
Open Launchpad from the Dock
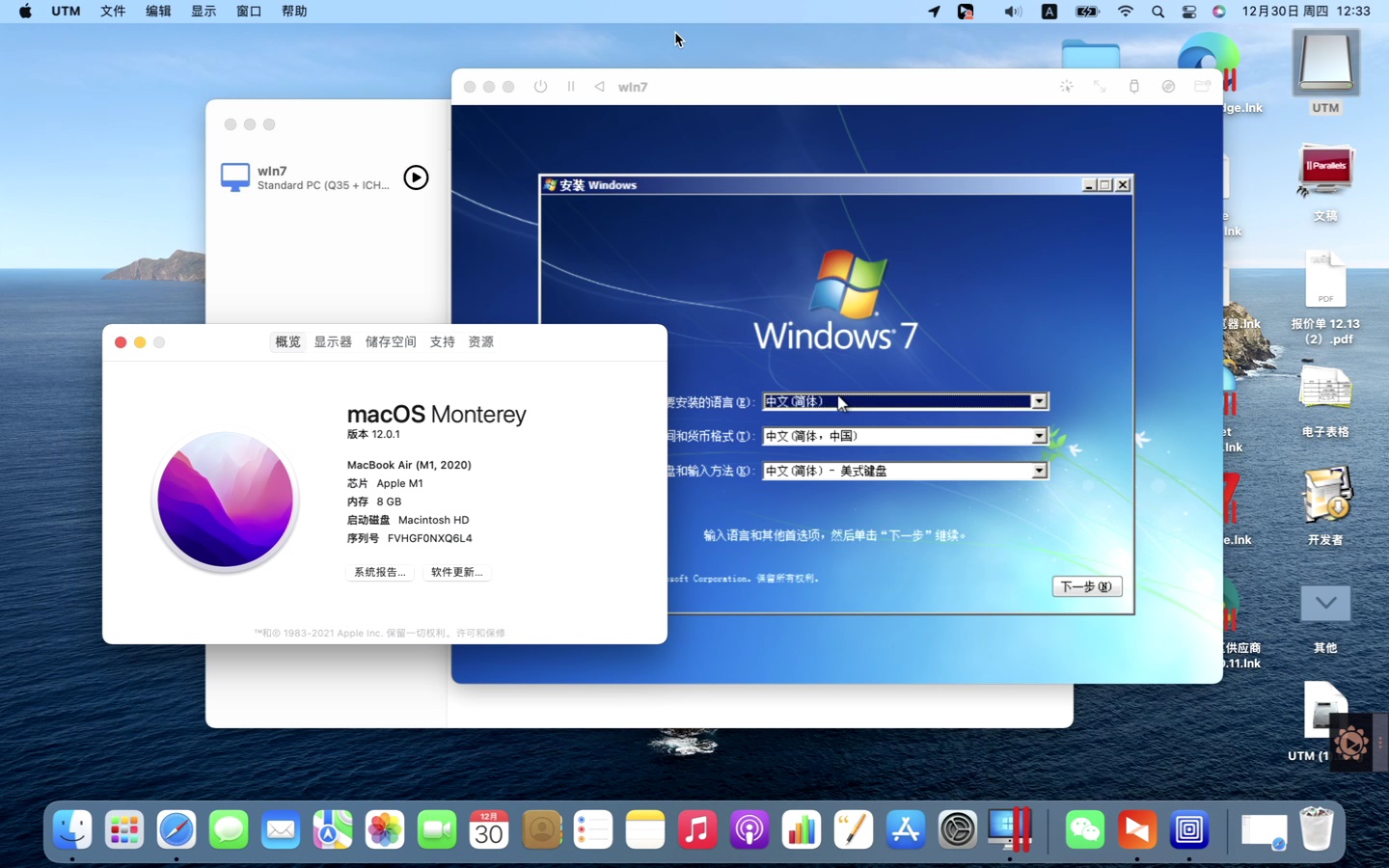[124, 829]
